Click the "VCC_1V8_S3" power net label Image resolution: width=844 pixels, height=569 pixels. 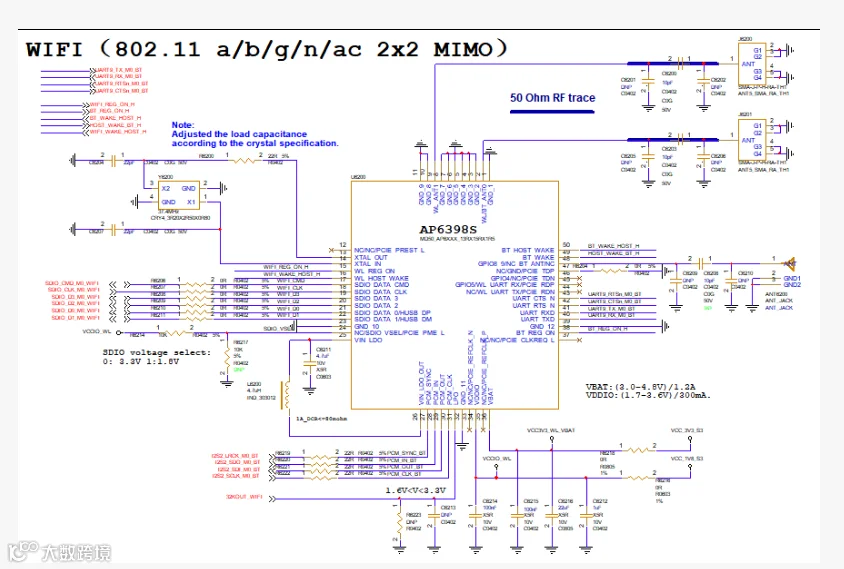686,459
